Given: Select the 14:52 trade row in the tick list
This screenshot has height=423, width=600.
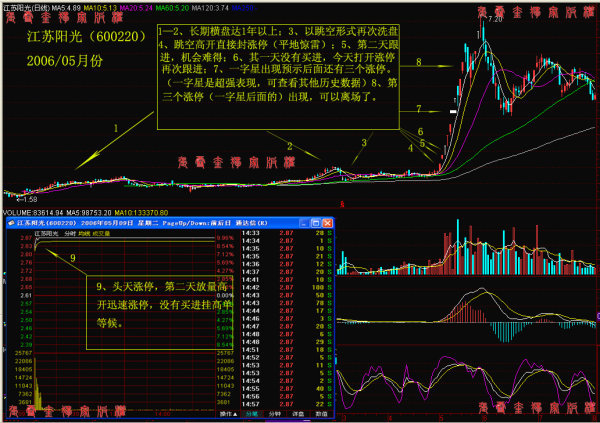Looking at the screenshot, I should coord(288,358).
